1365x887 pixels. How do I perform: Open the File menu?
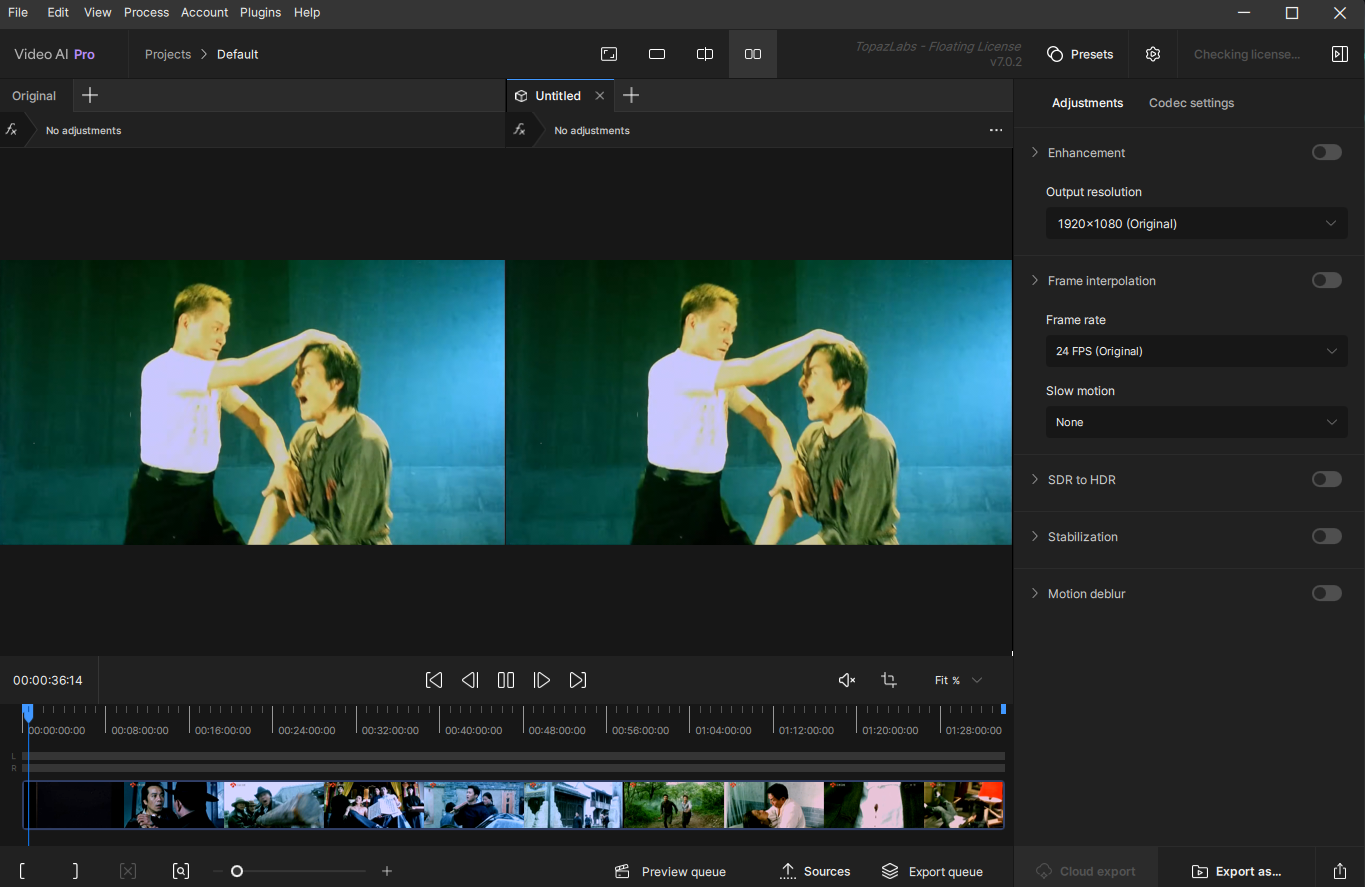18,12
